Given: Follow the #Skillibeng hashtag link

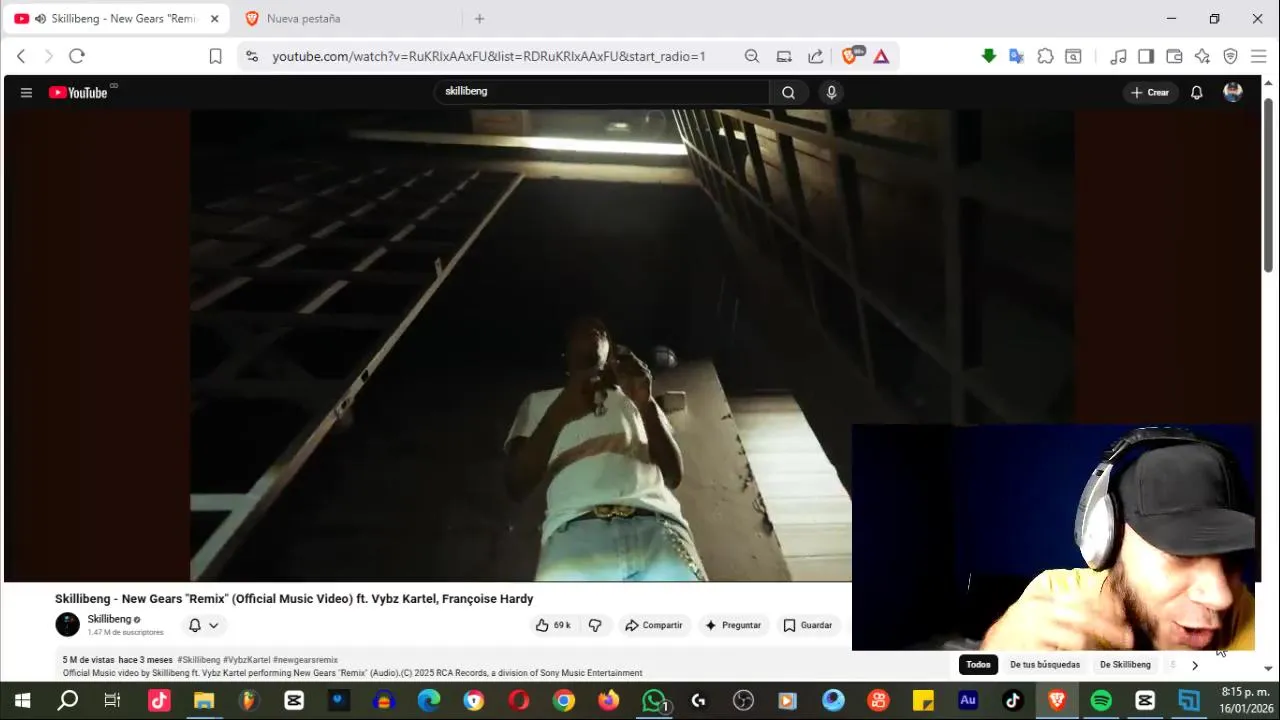Looking at the screenshot, I should tap(198, 660).
